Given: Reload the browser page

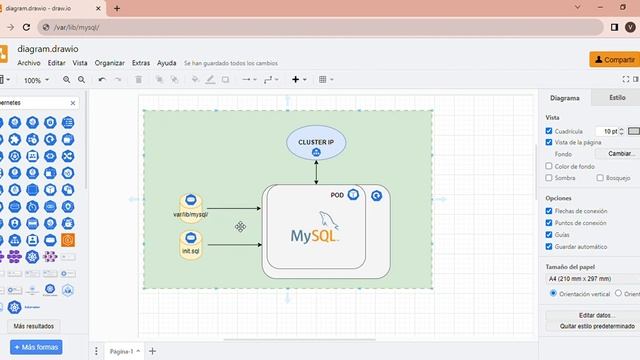Looking at the screenshot, I should pyautogui.click(x=27, y=27).
